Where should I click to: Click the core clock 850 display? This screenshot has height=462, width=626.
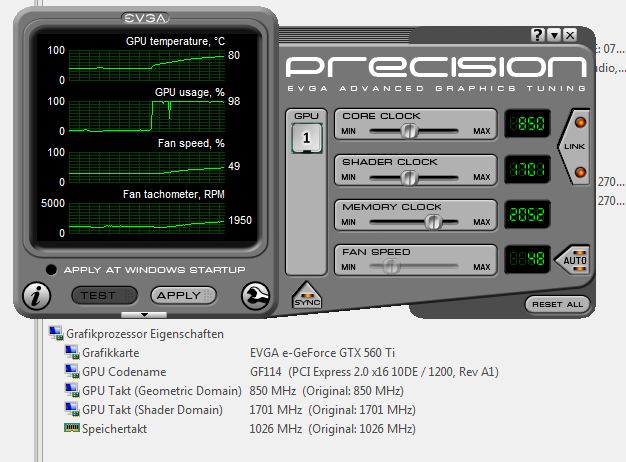527,123
